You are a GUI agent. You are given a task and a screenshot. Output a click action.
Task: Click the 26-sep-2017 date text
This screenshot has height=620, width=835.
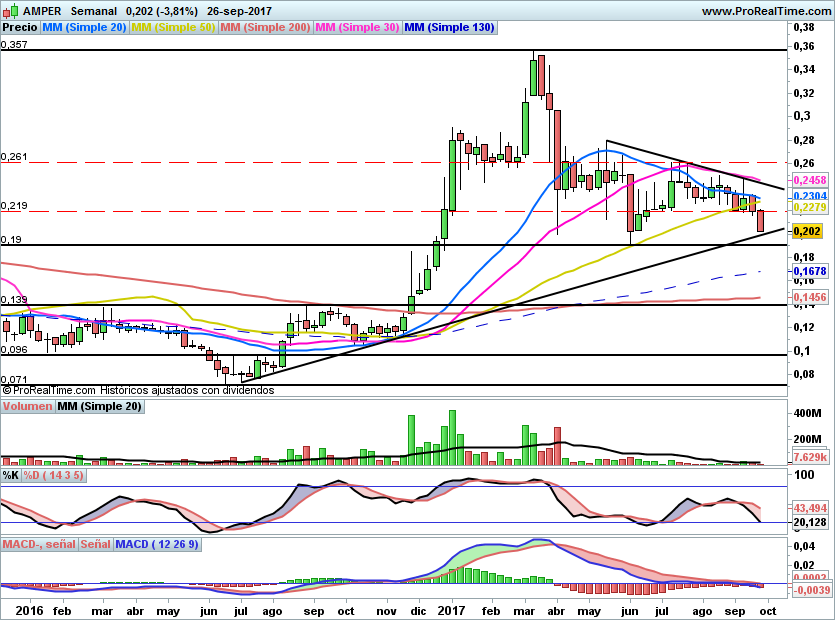[239, 11]
